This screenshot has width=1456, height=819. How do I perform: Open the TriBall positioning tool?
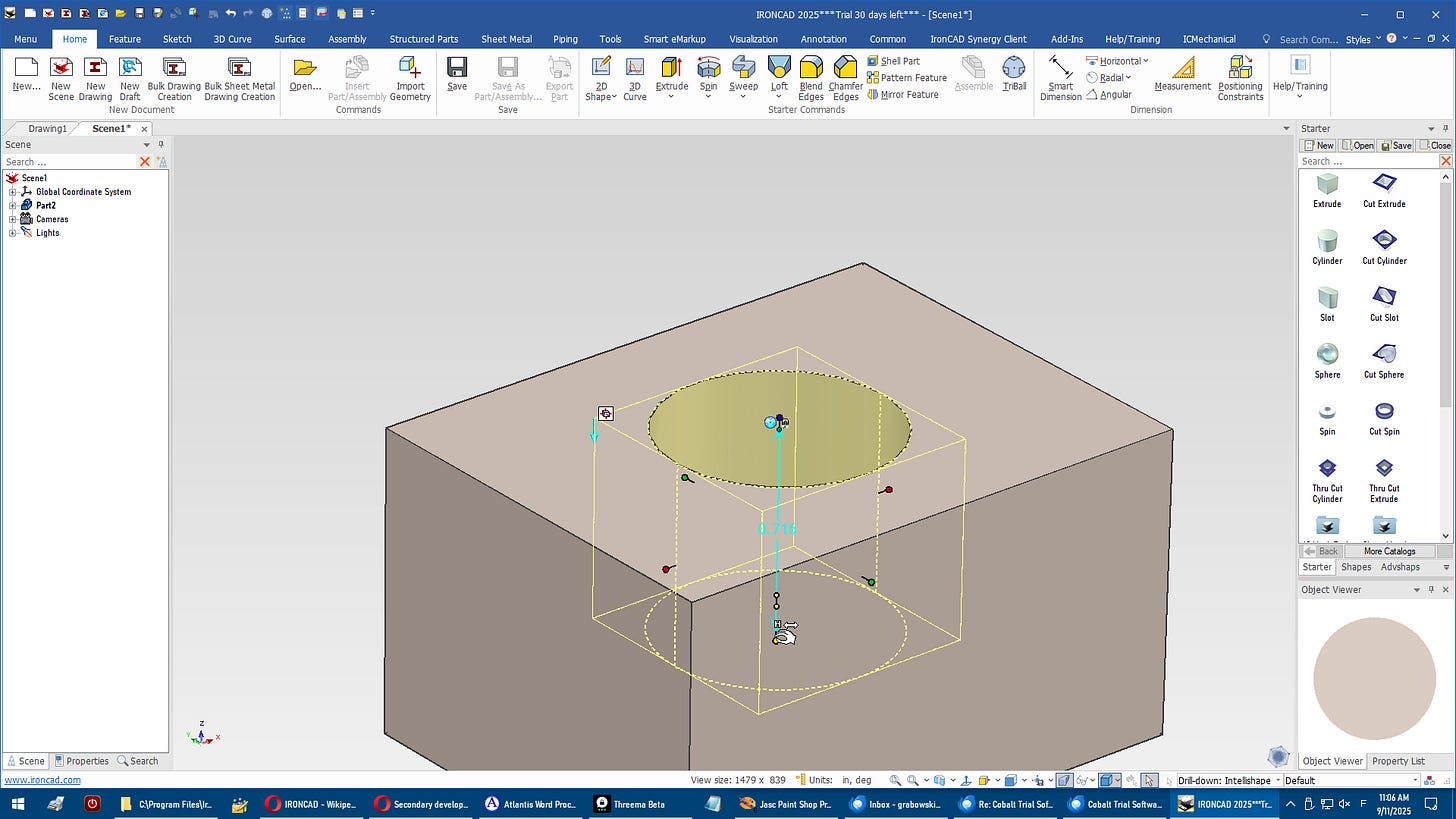click(1013, 77)
